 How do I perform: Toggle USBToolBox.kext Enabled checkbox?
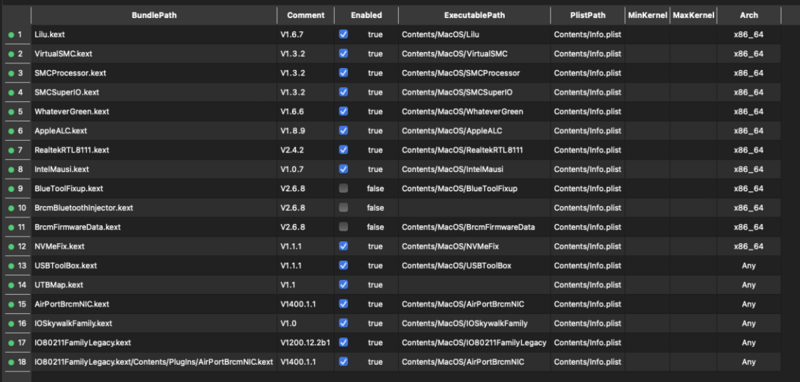tap(343, 265)
